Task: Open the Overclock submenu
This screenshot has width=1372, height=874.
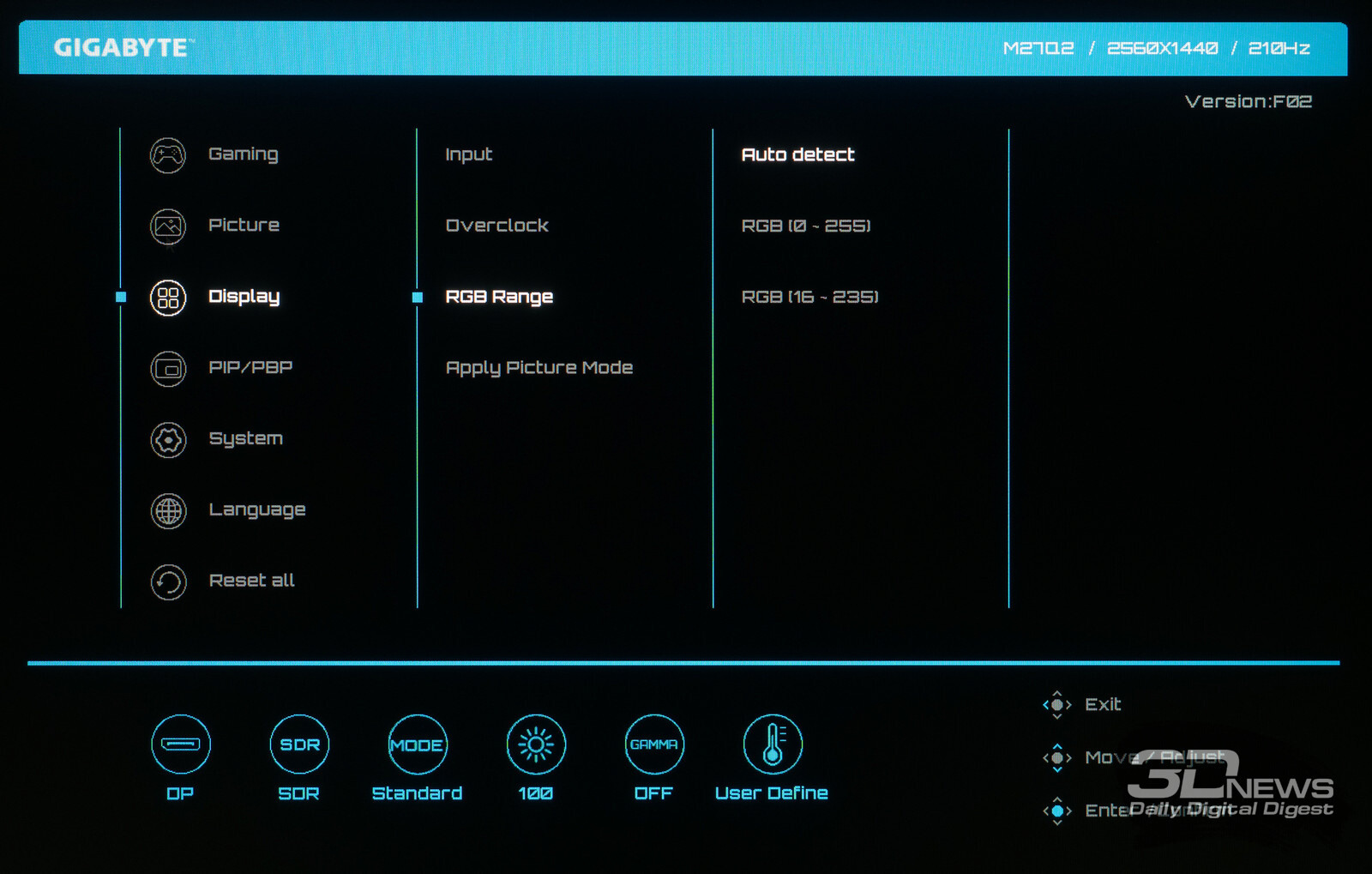Action: pyautogui.click(x=496, y=226)
